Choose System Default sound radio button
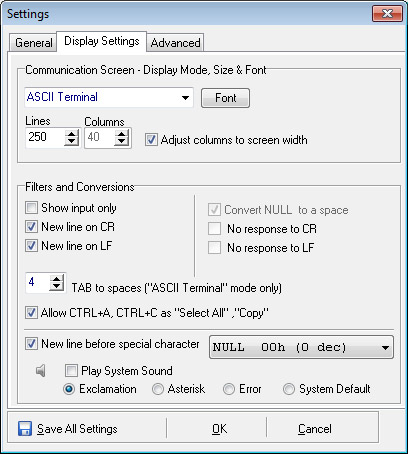The image size is (408, 454). [289, 389]
